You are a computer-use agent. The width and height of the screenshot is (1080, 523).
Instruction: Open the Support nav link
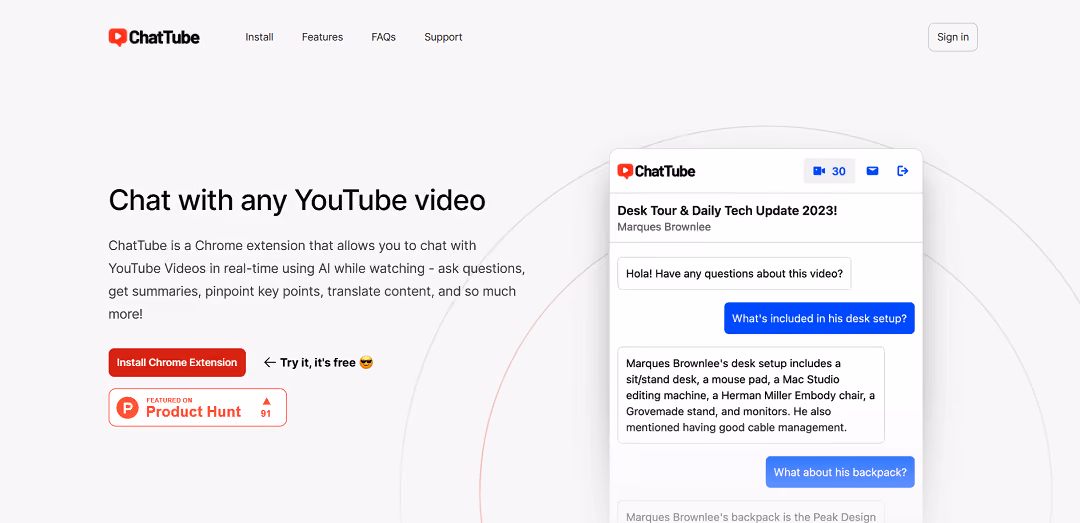(x=443, y=37)
